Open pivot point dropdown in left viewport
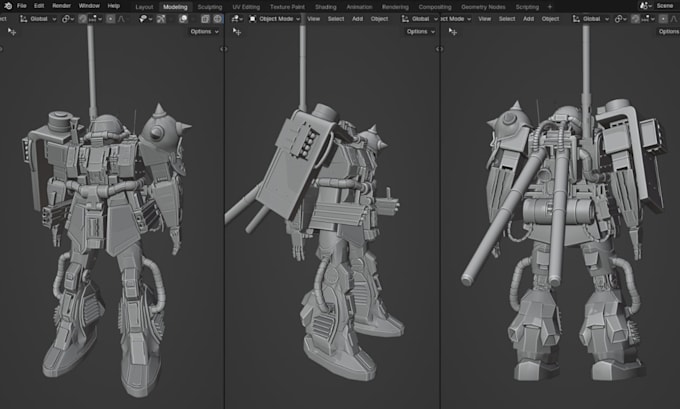The height and width of the screenshot is (409, 680). coord(68,19)
